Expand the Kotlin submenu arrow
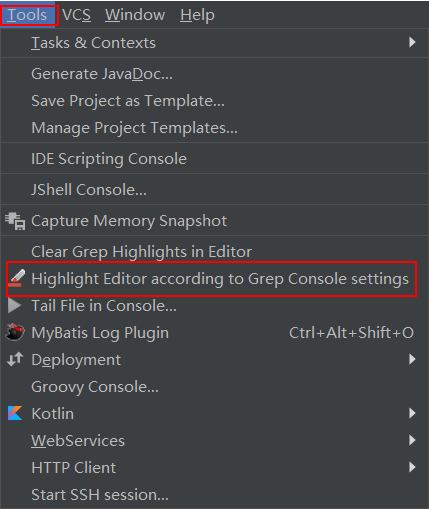 [412, 413]
